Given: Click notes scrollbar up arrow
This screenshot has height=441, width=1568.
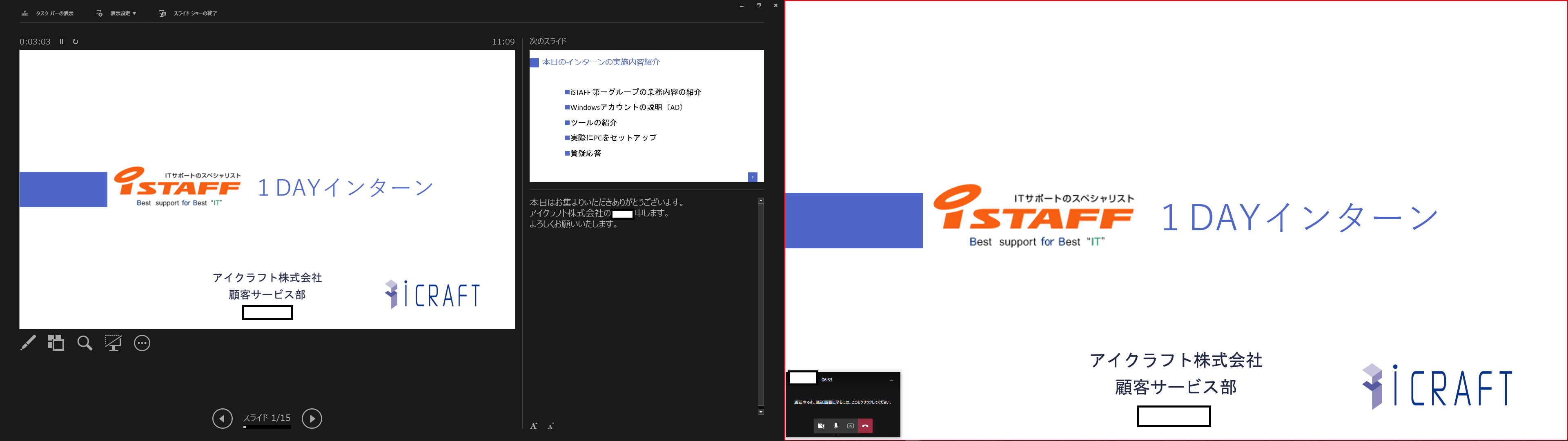Looking at the screenshot, I should pyautogui.click(x=761, y=200).
